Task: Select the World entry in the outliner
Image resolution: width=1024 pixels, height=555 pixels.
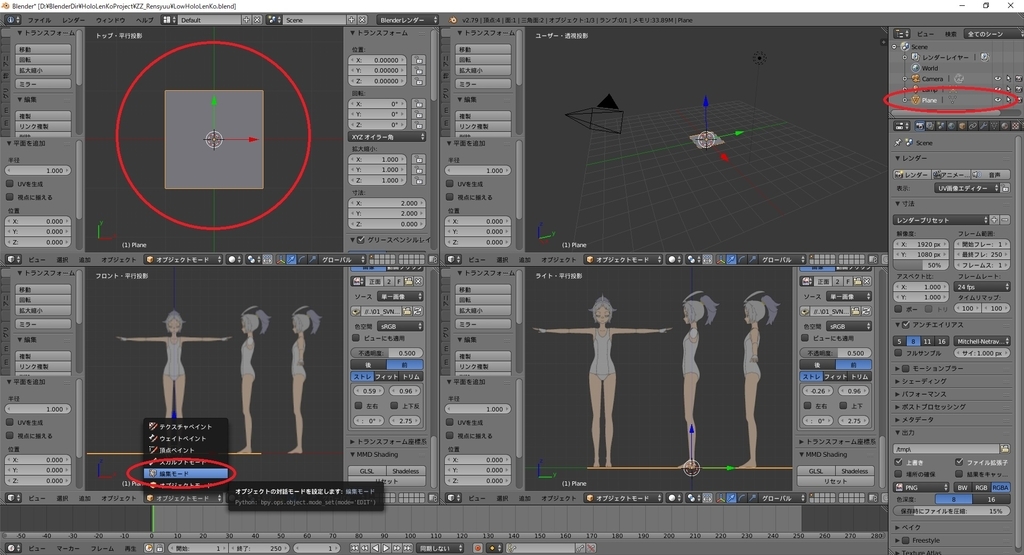Action: (929, 68)
